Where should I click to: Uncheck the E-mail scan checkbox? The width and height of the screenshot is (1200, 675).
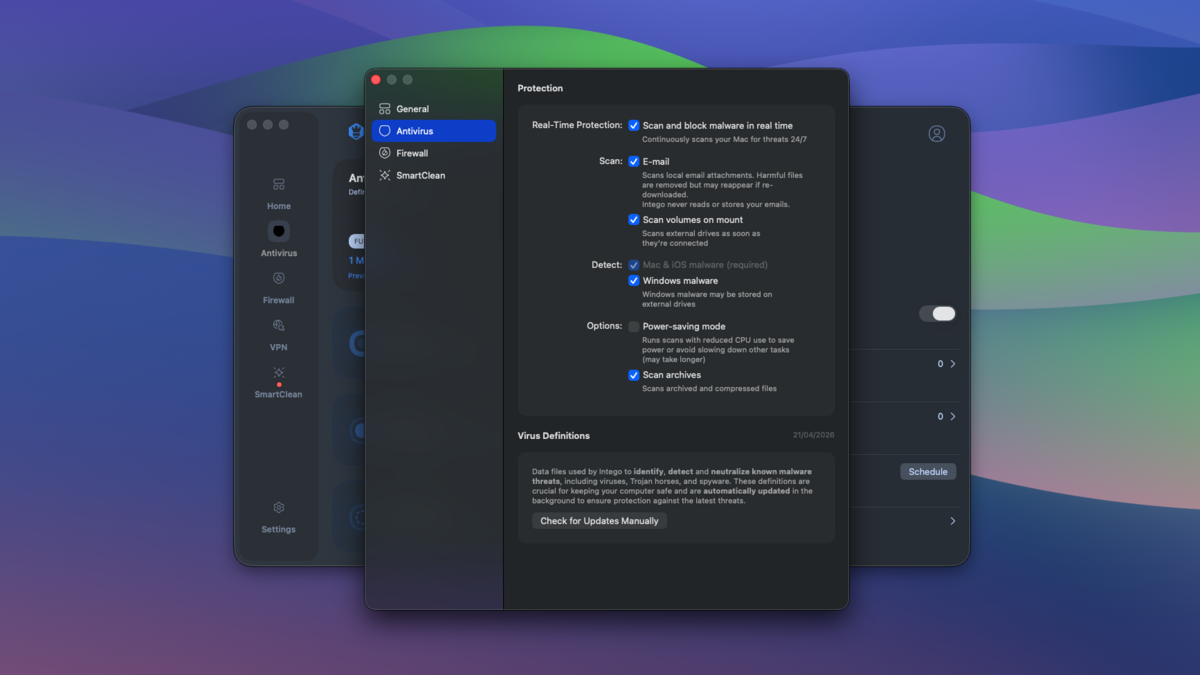[x=634, y=162]
